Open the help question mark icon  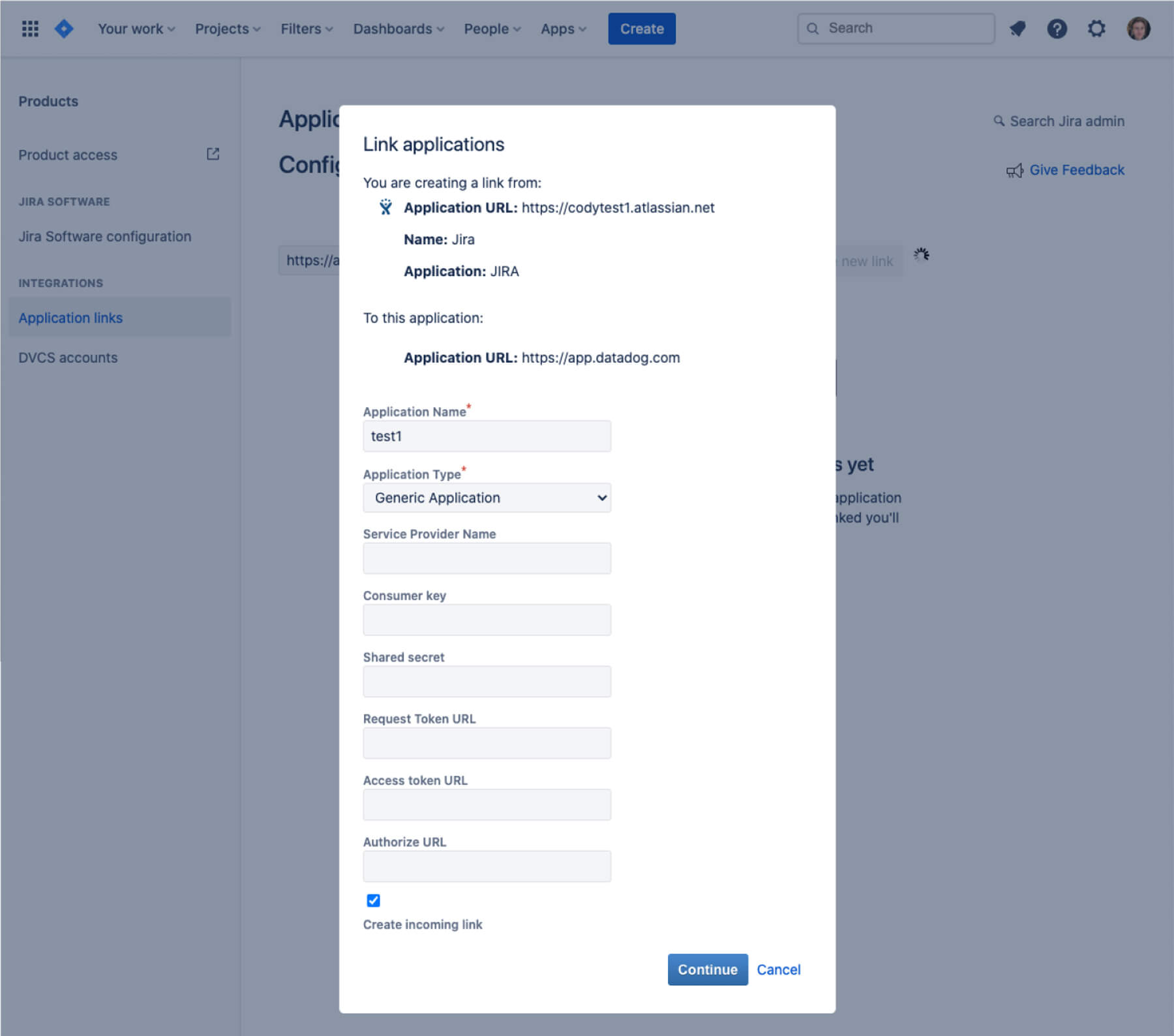1057,28
